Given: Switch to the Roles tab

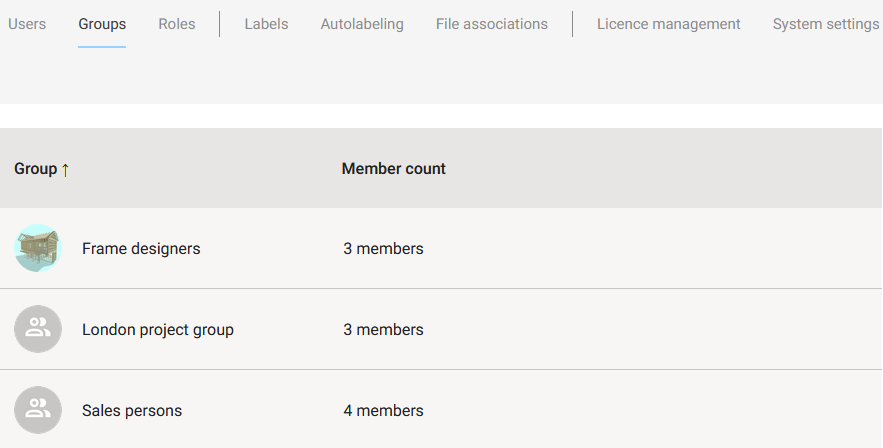Looking at the screenshot, I should (177, 24).
